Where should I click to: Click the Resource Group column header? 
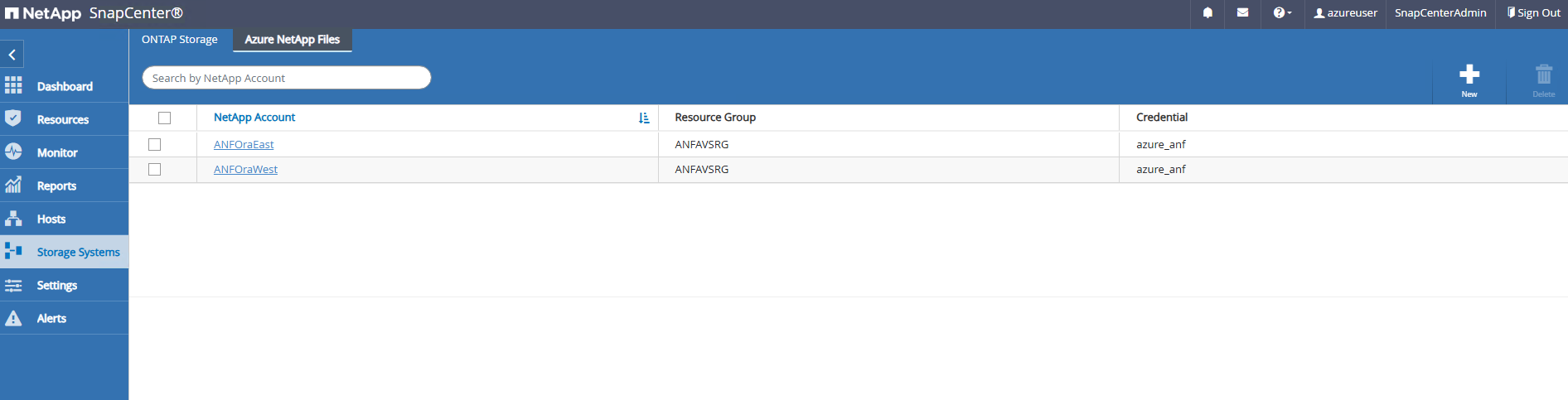[715, 118]
